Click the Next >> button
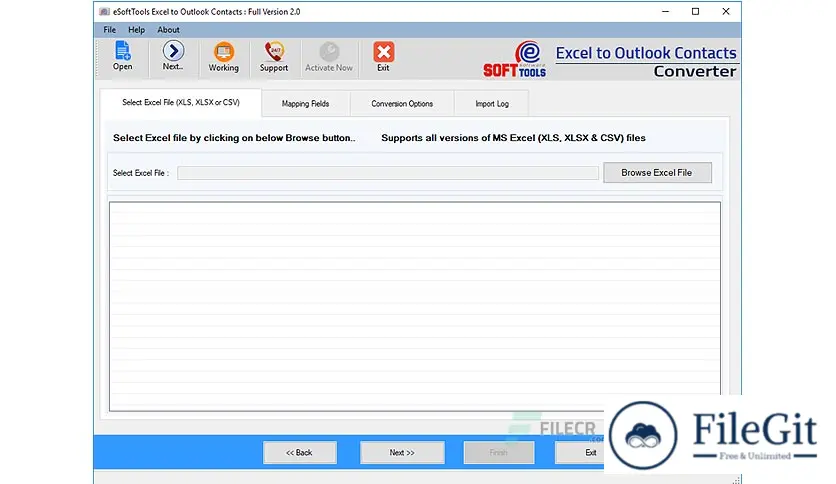Image resolution: width=836 pixels, height=484 pixels. coord(402,453)
